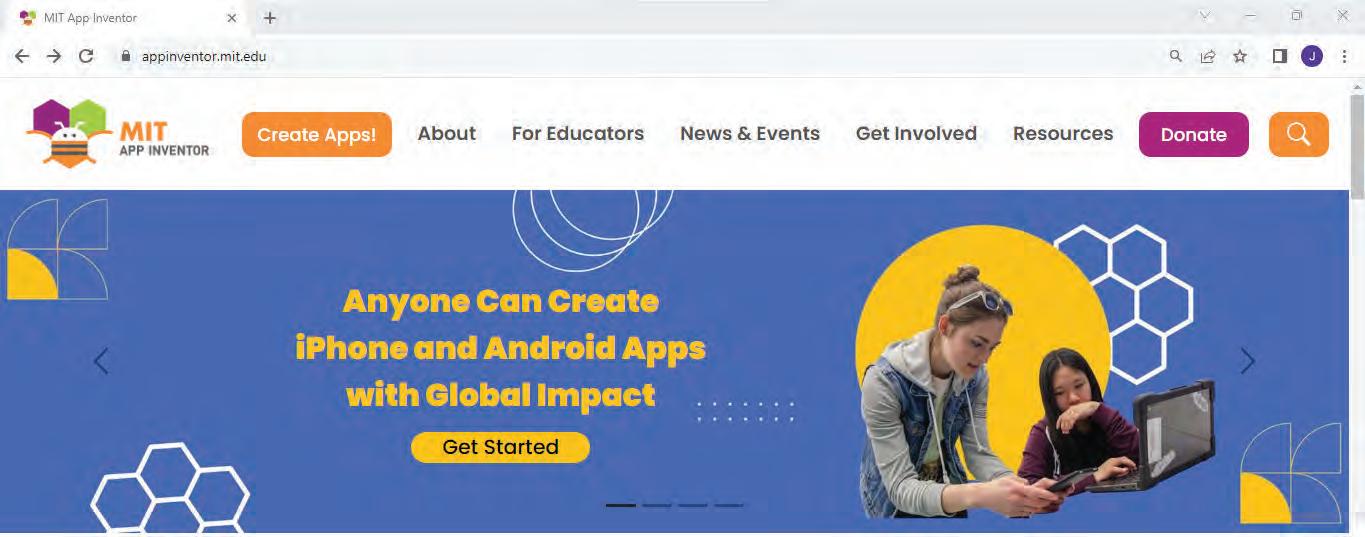Go back using browser back arrow

(x=22, y=57)
